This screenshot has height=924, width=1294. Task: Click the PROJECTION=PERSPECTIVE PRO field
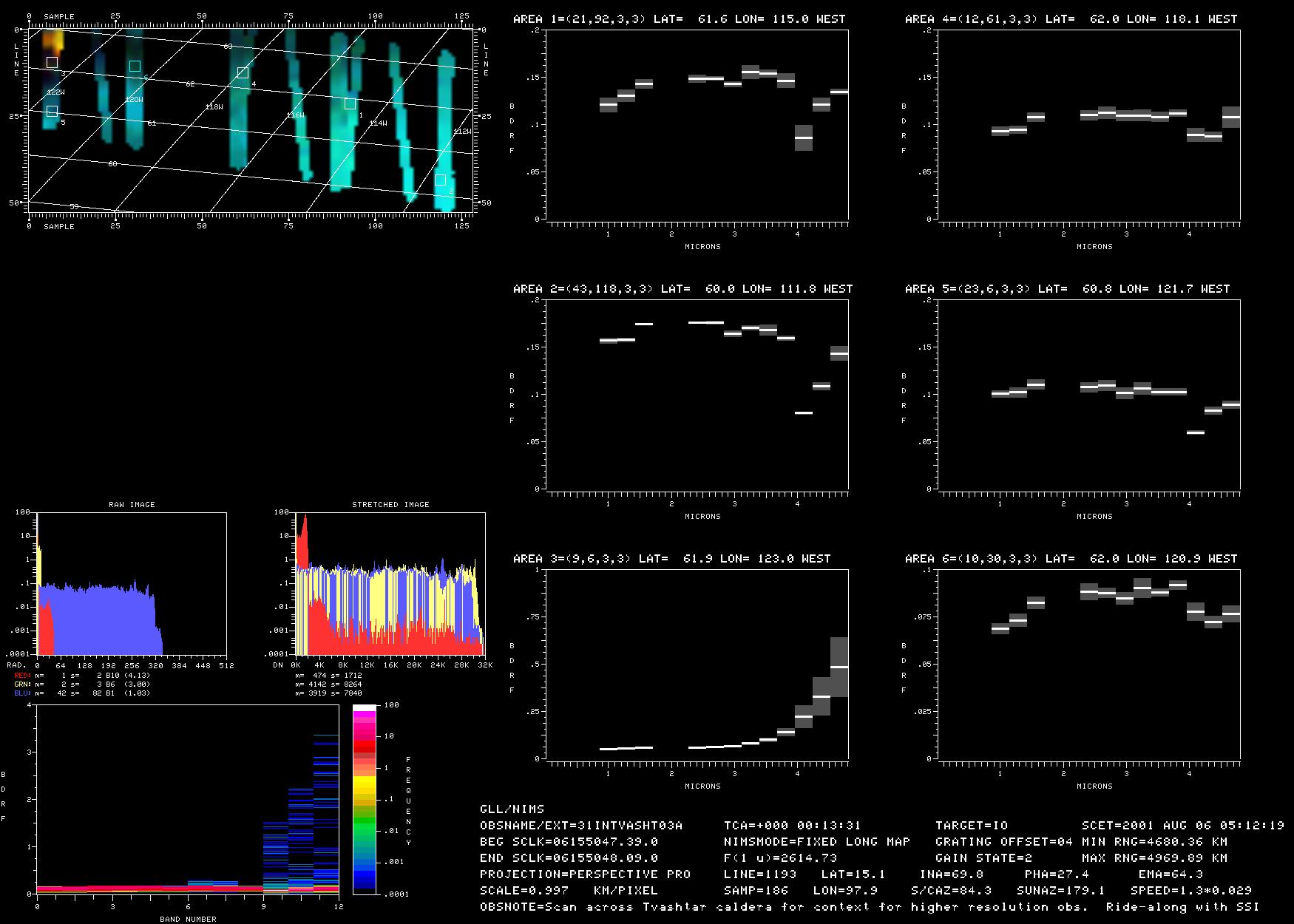tap(586, 874)
